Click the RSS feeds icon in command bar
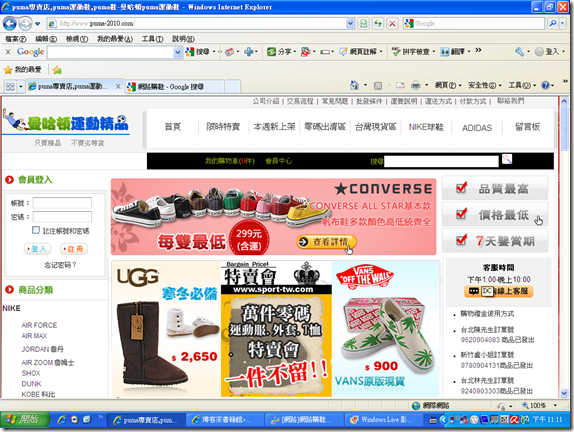This screenshot has width=574, height=432. tap(378, 86)
